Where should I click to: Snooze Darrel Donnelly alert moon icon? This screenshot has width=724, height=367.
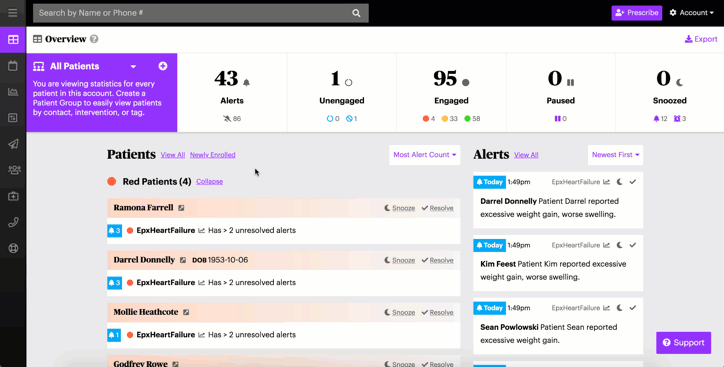point(620,182)
